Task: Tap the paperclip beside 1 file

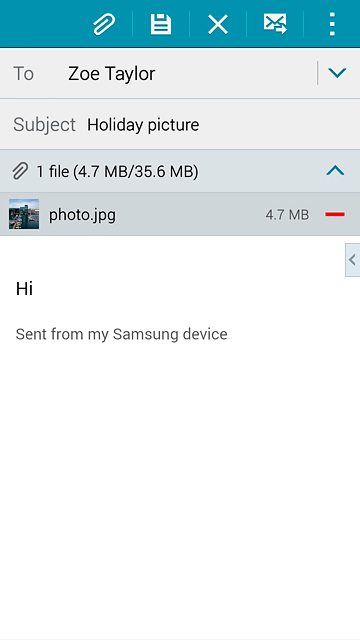Action: click(x=20, y=171)
